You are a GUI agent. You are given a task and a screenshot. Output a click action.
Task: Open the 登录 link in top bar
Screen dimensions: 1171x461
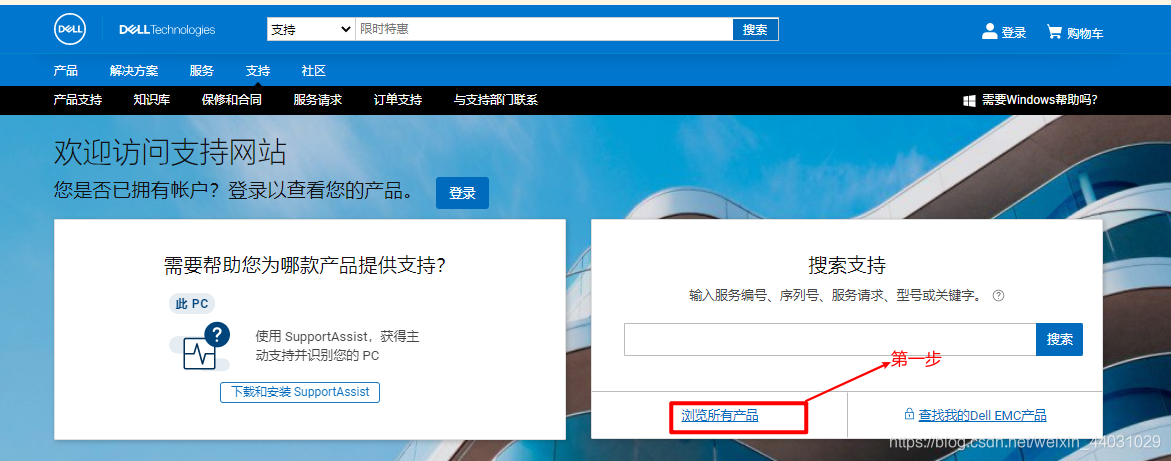pos(1013,33)
